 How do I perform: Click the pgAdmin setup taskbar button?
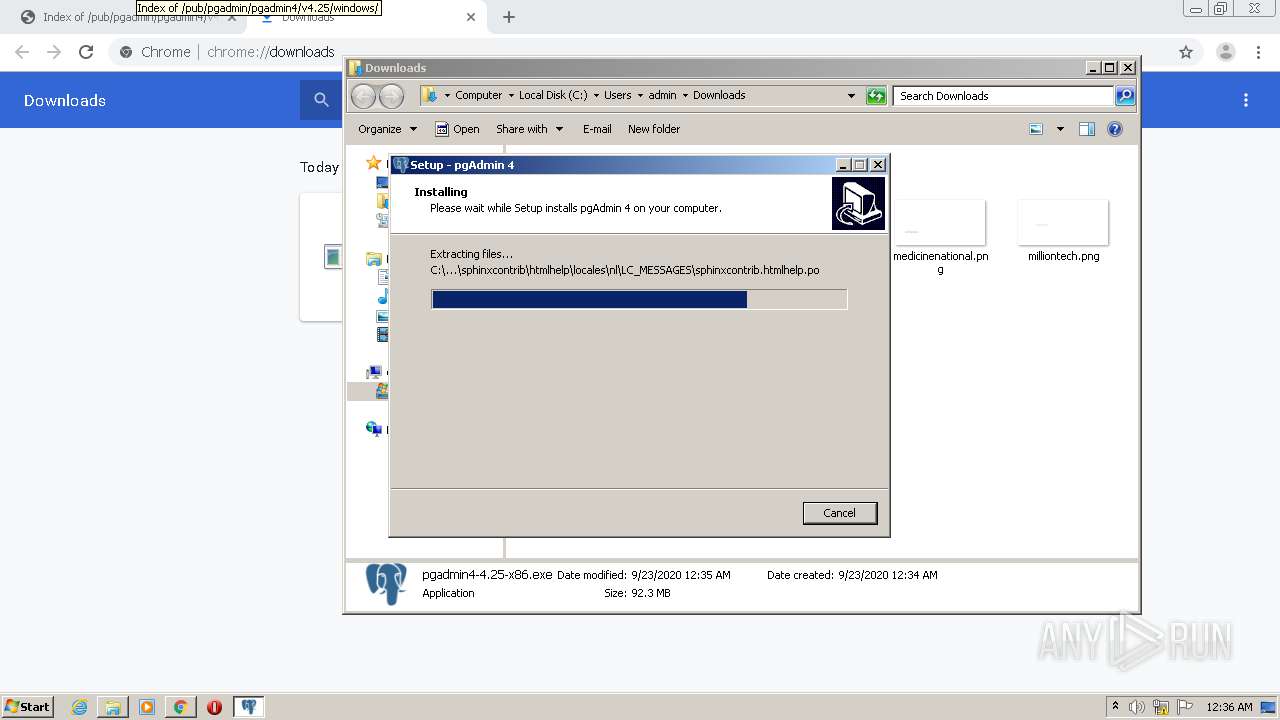point(249,707)
